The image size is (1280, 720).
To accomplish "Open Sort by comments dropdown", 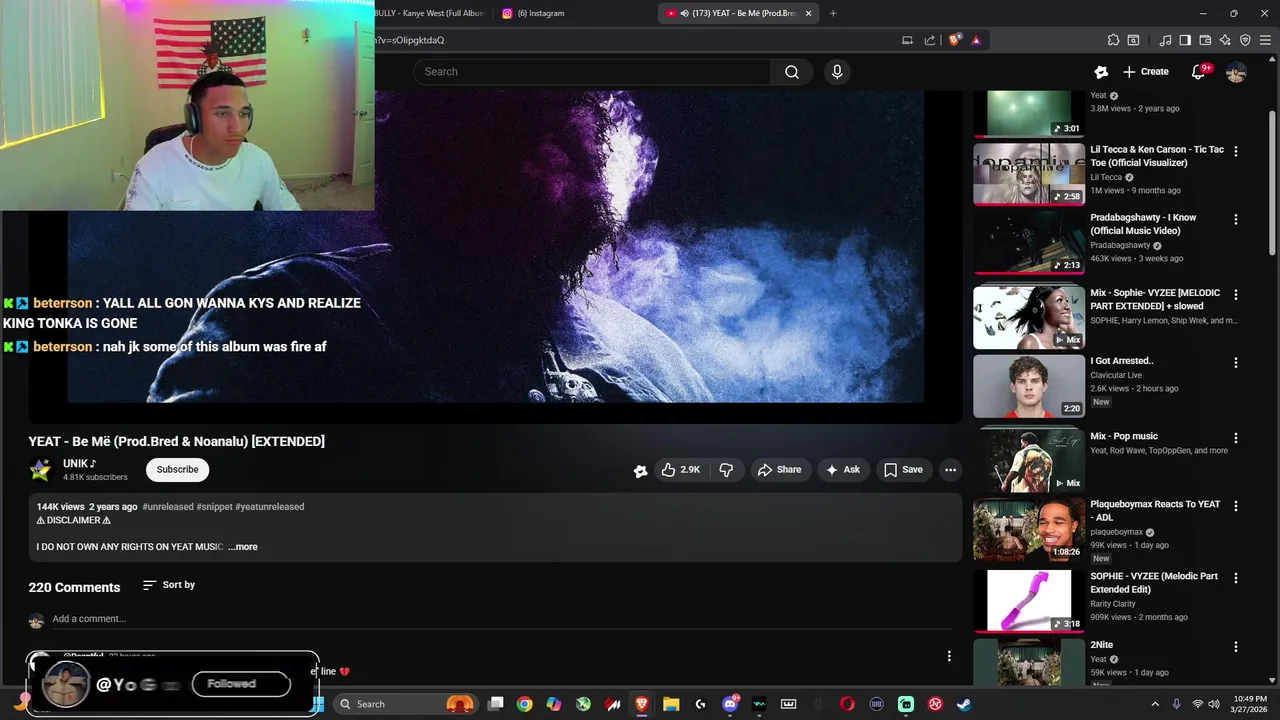I will coord(169,585).
